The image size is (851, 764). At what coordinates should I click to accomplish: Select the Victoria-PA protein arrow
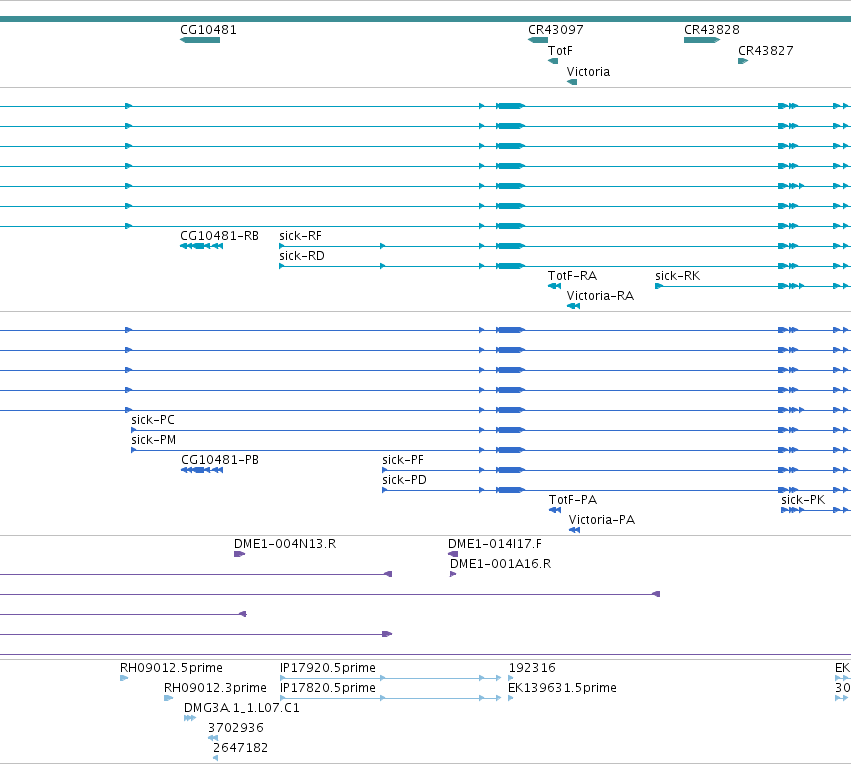[574, 530]
